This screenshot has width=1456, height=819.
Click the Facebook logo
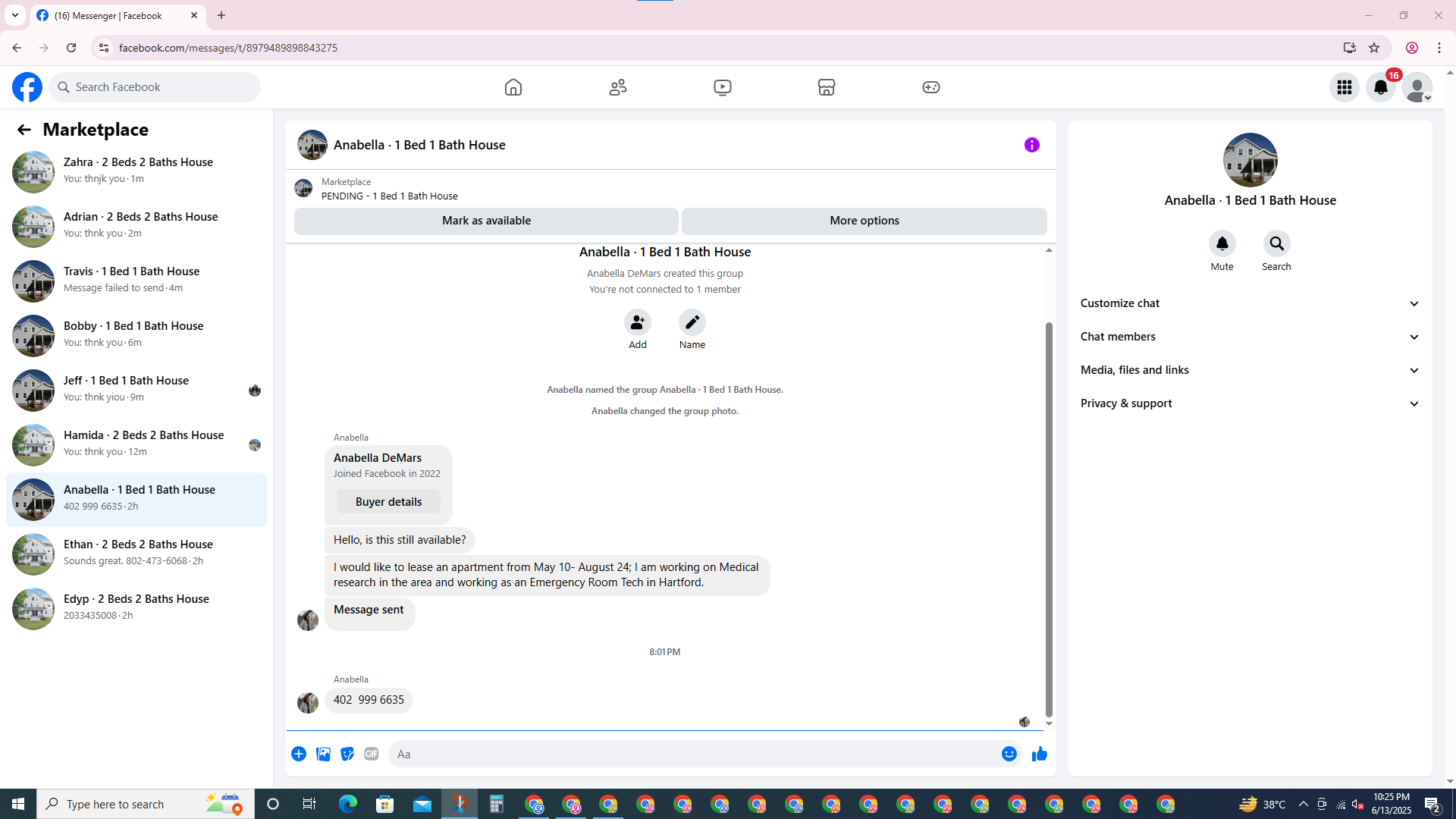(27, 87)
